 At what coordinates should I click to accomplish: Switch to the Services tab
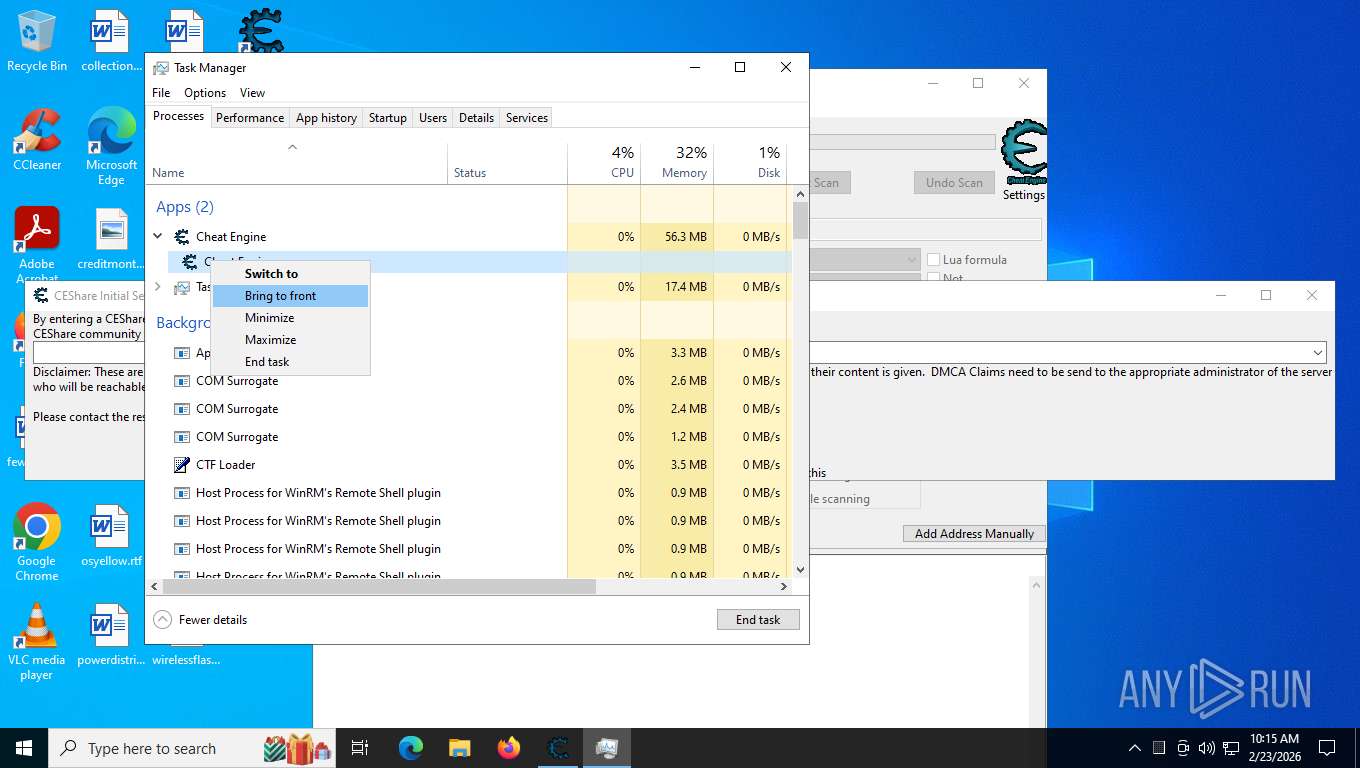coord(527,118)
